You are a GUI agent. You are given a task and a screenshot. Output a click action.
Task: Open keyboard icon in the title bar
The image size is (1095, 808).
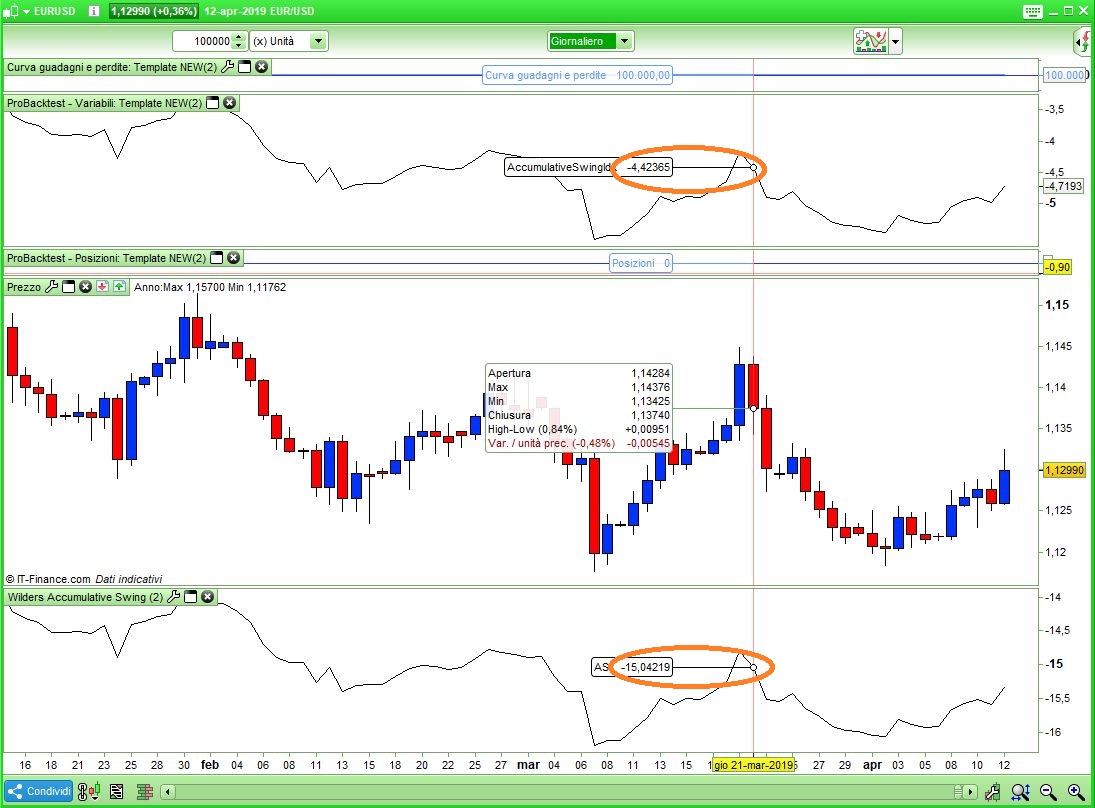(x=1032, y=11)
